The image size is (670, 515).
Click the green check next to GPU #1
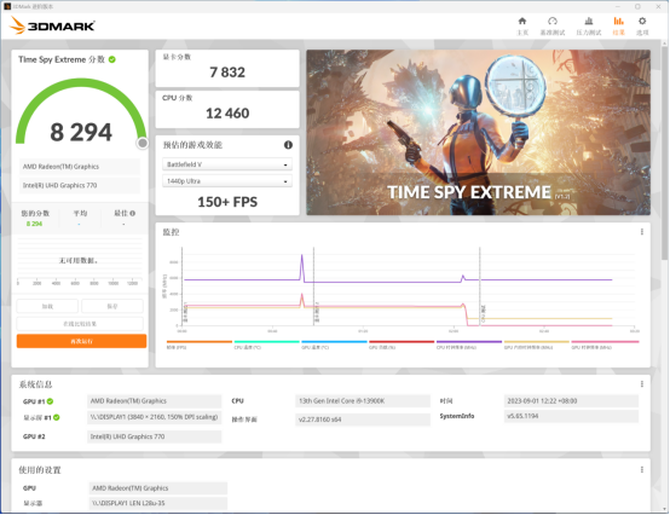(50, 401)
